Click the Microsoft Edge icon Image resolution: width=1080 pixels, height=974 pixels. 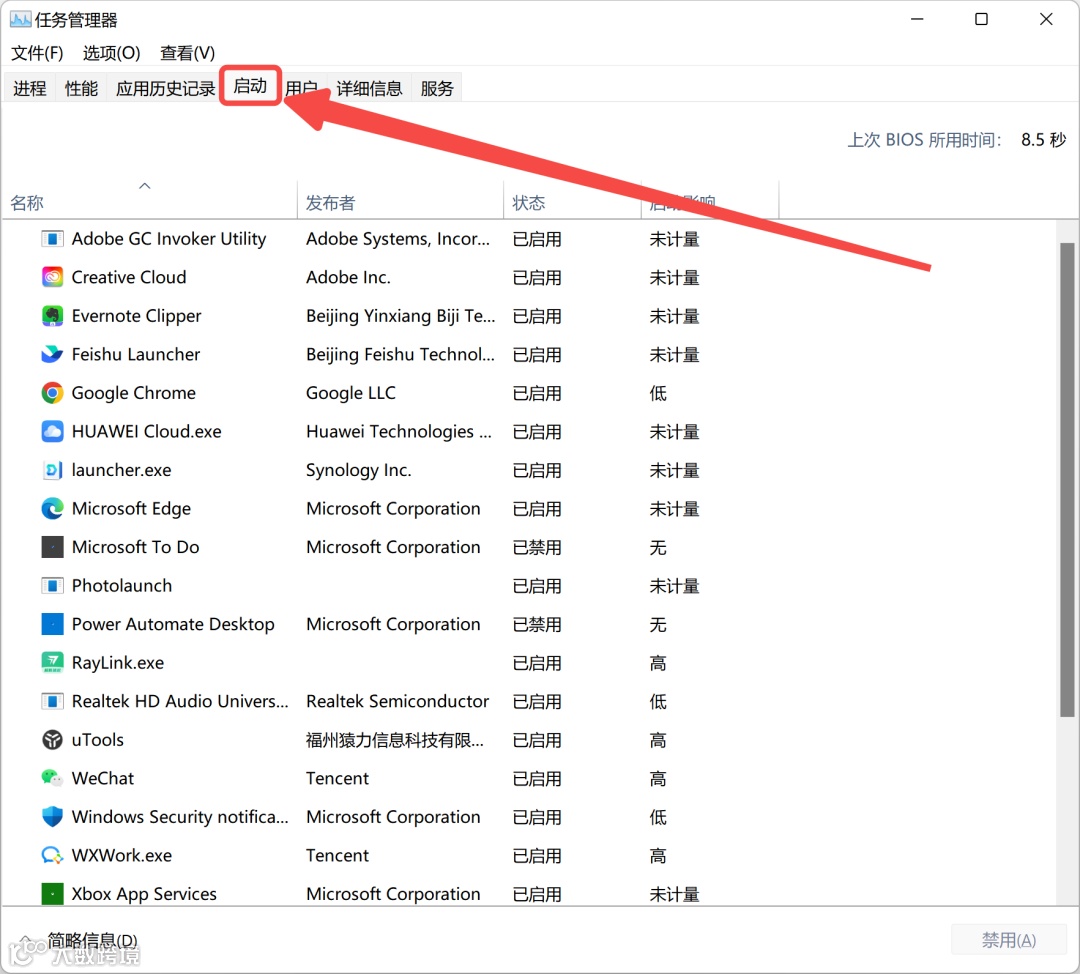point(52,509)
